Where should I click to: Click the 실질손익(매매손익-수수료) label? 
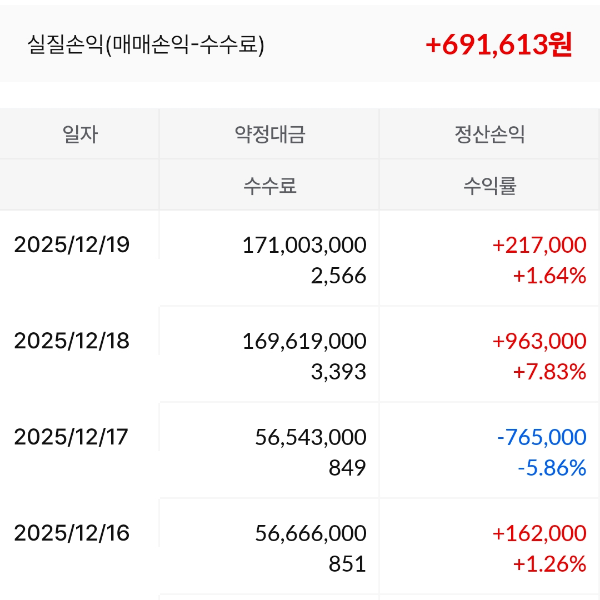click(x=146, y=45)
